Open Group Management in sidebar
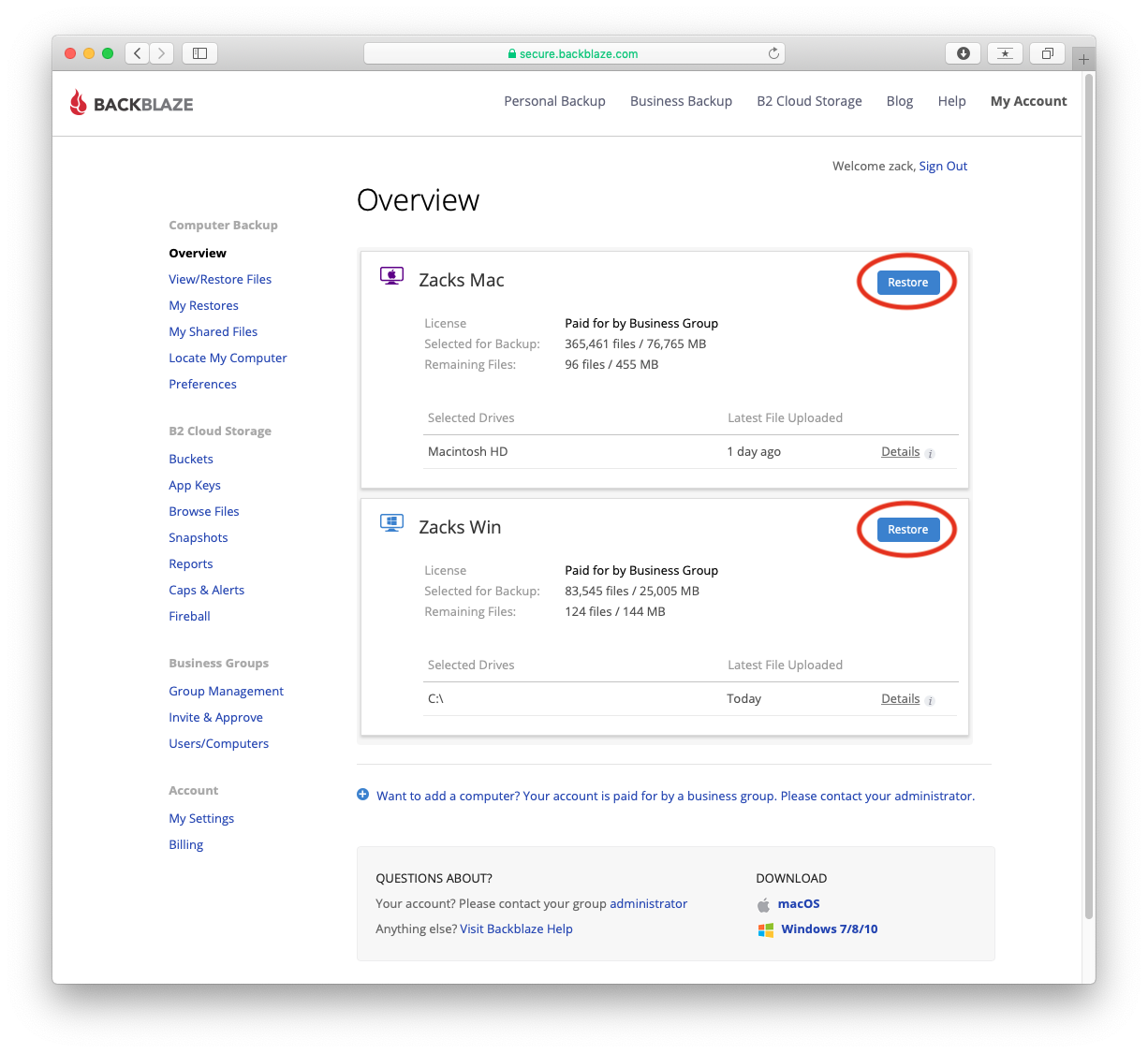This screenshot has width=1148, height=1053. [226, 691]
